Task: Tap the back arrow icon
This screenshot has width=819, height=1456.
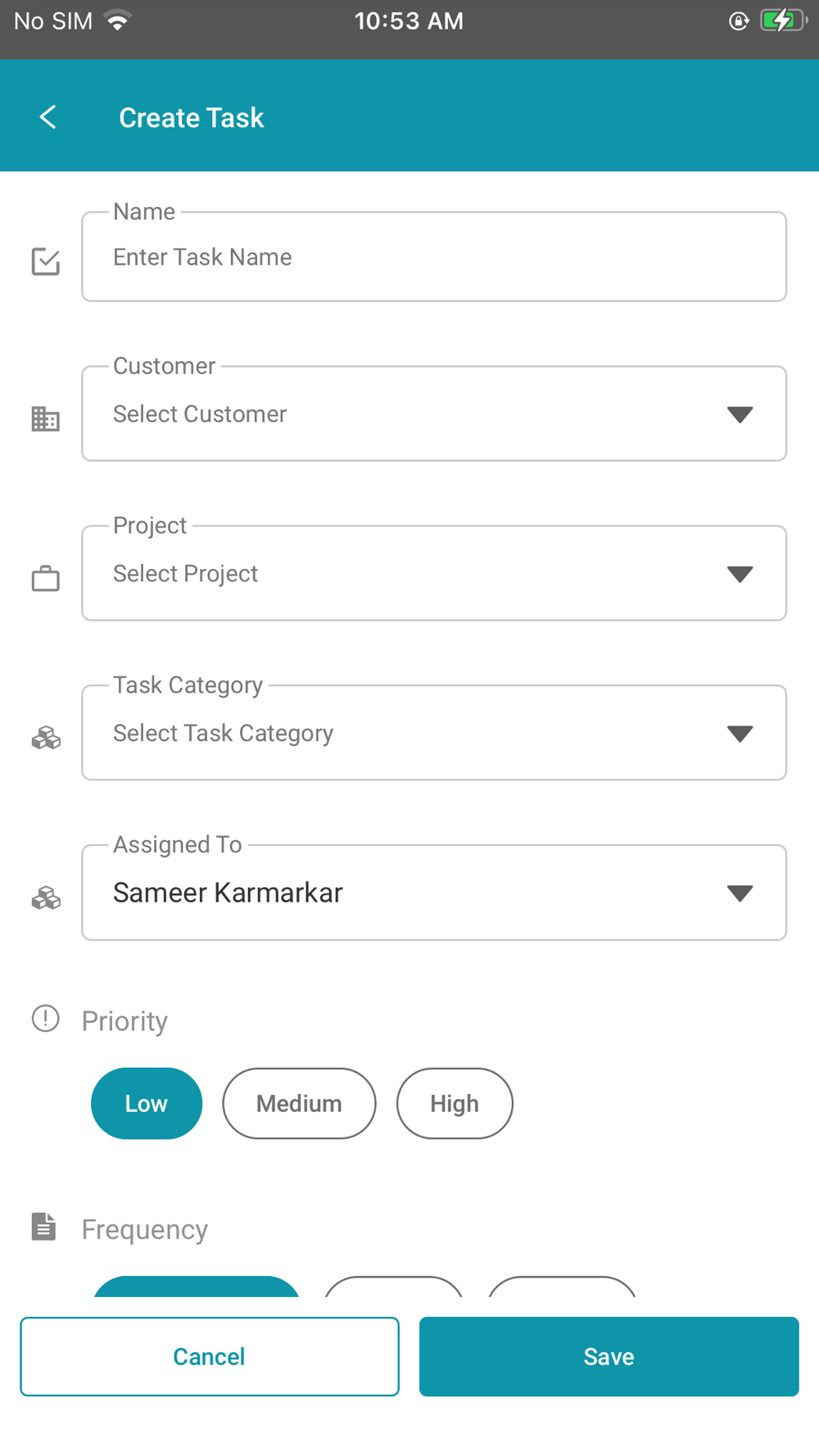Action: coord(48,117)
